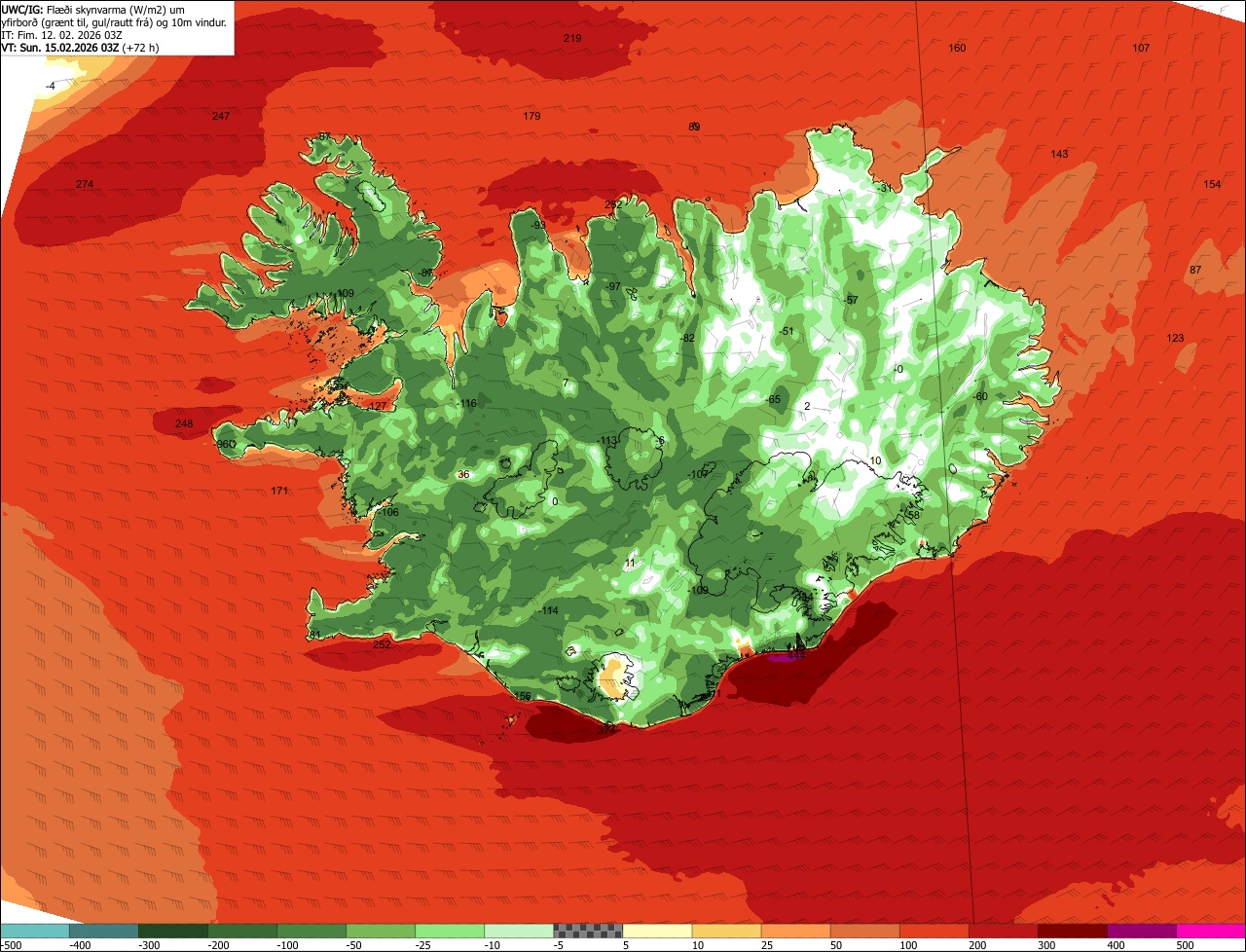This screenshot has height=952, width=1246.
Task: Click the map value label '248' west of Iceland
Action: point(184,423)
